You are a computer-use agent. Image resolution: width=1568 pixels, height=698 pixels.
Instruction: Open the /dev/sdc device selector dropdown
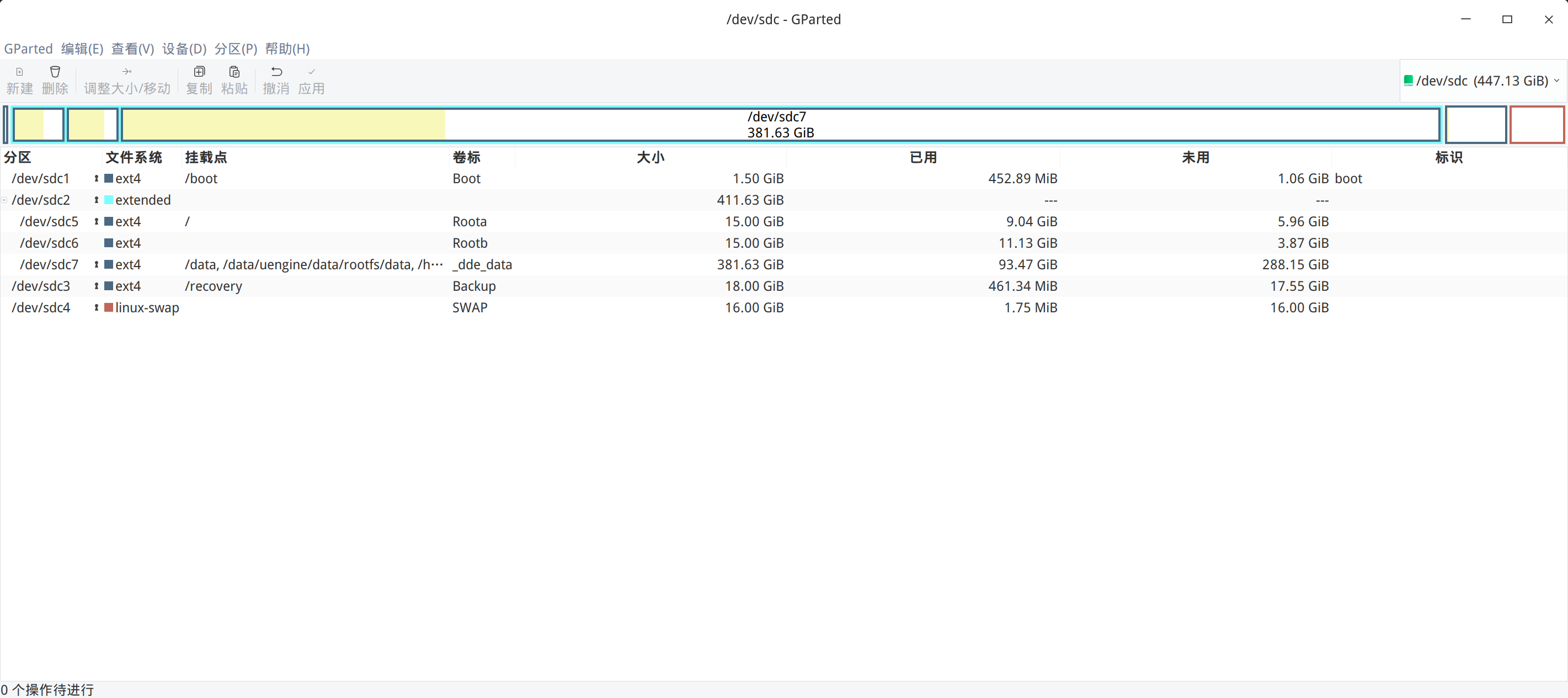click(1481, 81)
